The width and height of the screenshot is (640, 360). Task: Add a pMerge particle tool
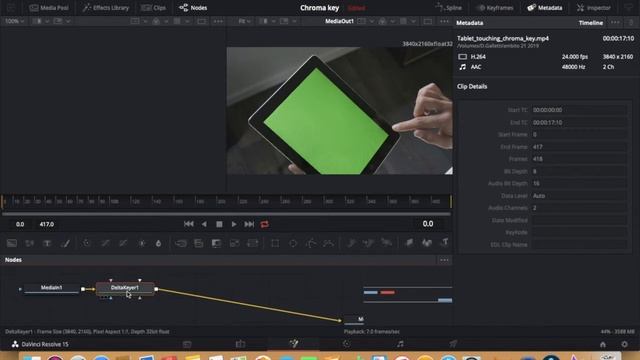(x=369, y=243)
